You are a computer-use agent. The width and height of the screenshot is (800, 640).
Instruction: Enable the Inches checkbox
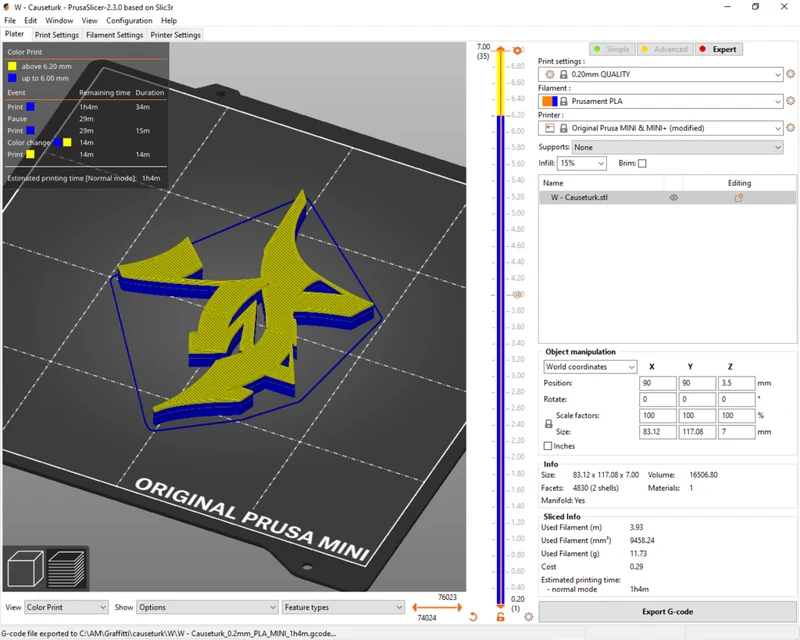pyautogui.click(x=548, y=446)
